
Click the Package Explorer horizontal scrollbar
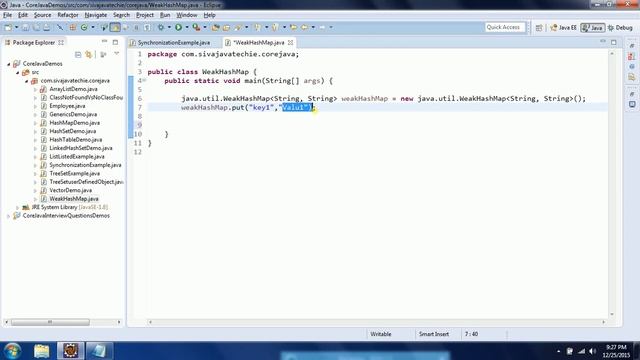click(x=50, y=322)
